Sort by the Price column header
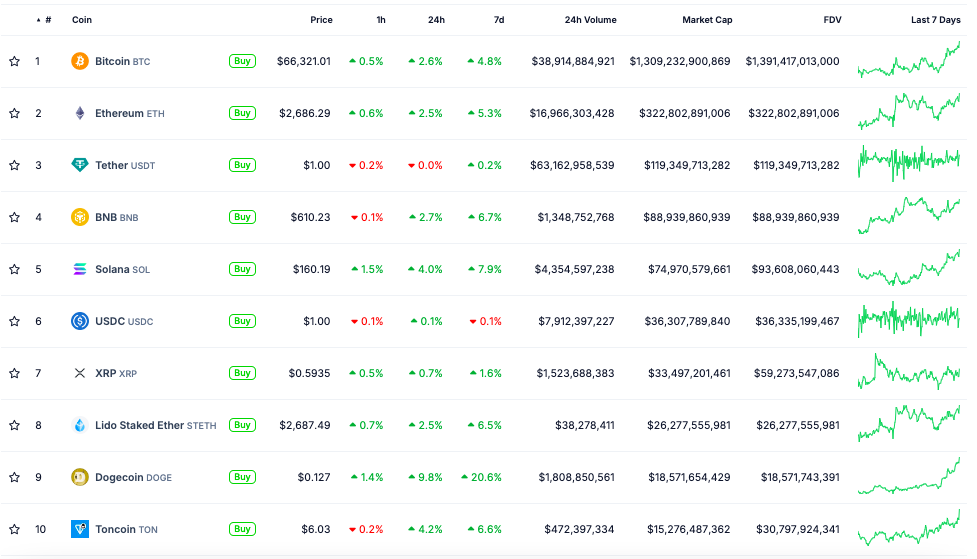 (x=321, y=20)
